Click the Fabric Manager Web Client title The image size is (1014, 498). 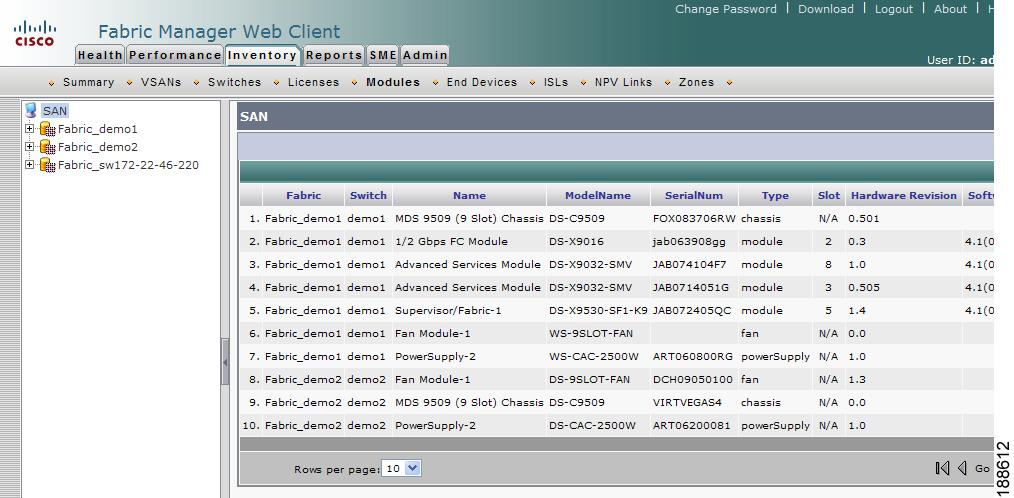(x=219, y=31)
